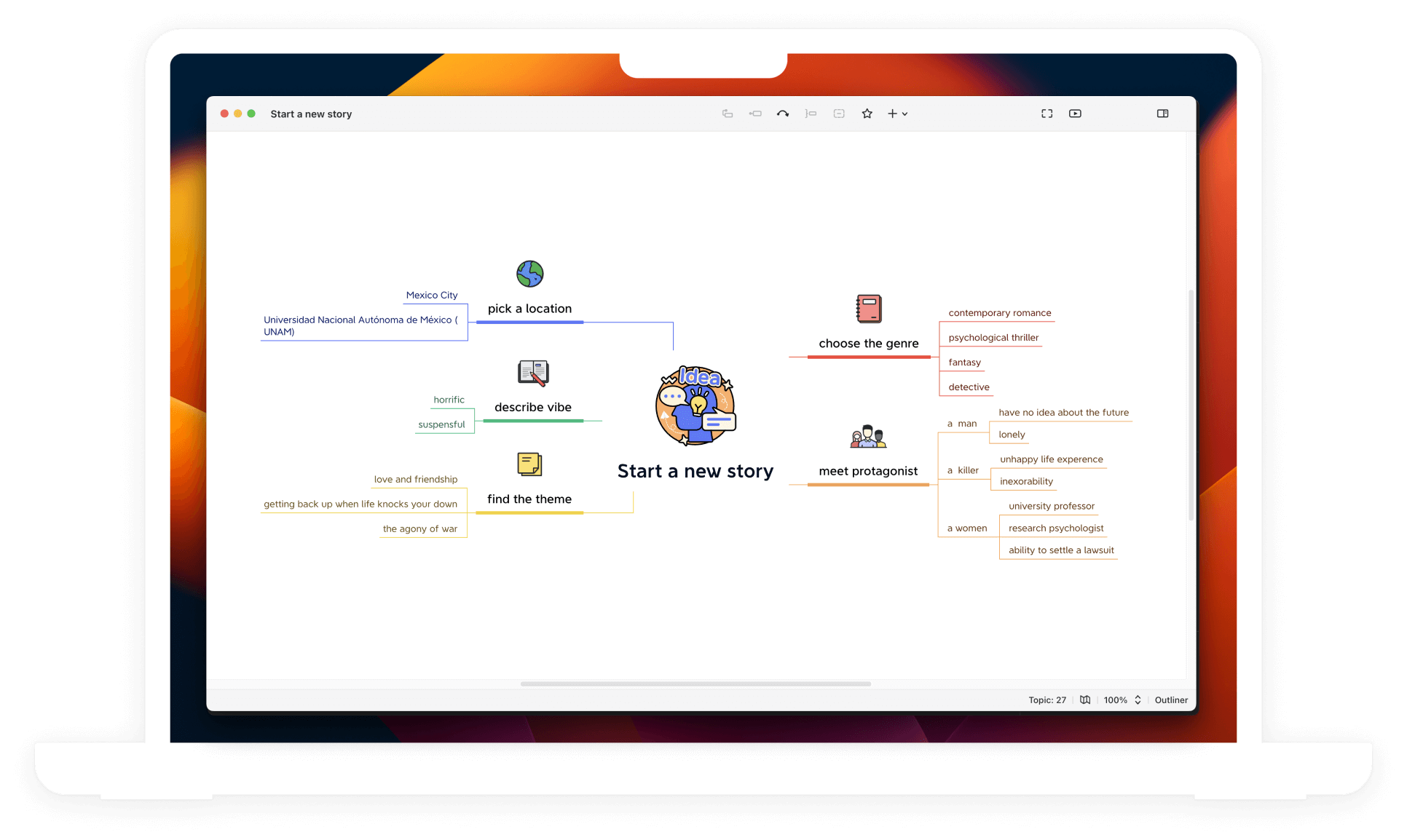Click the globe/location picker icon
Image resolution: width=1407 pixels, height=840 pixels.
pyautogui.click(x=530, y=275)
